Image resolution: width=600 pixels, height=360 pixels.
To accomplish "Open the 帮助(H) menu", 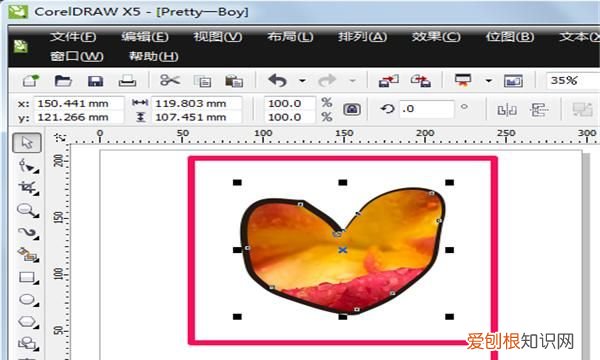I will coord(154,57).
